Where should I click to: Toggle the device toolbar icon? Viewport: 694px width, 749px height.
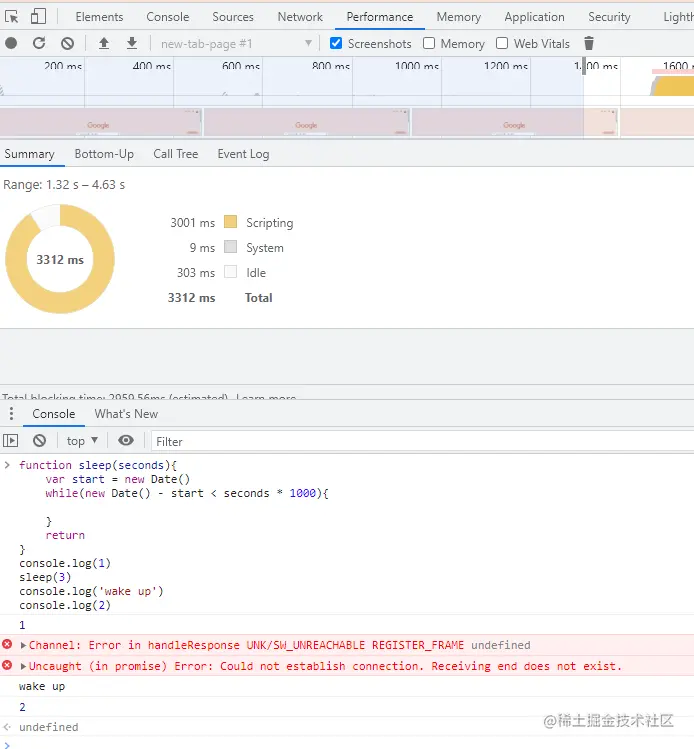tap(38, 17)
